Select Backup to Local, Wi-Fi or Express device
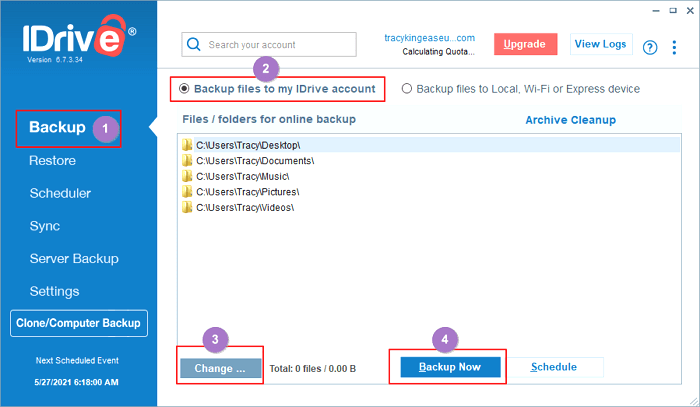700x407 pixels. pyautogui.click(x=407, y=89)
